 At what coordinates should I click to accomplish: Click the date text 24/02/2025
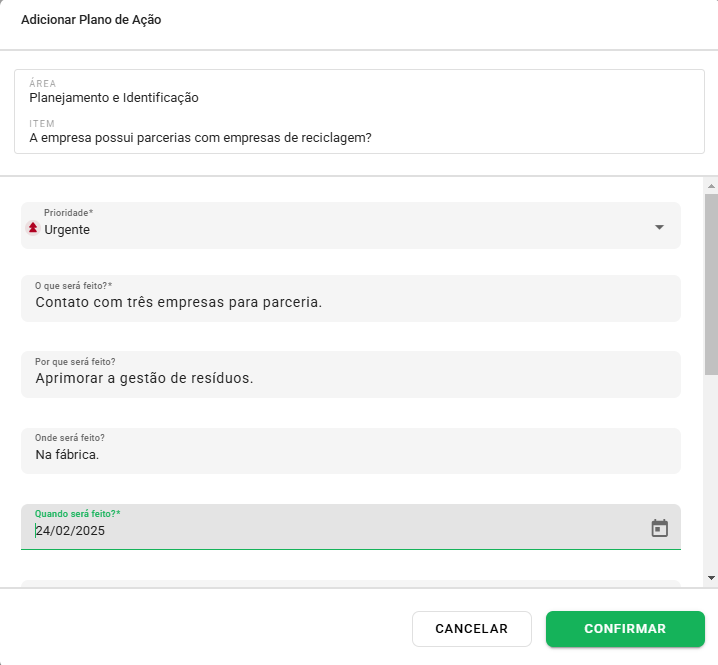click(x=70, y=531)
